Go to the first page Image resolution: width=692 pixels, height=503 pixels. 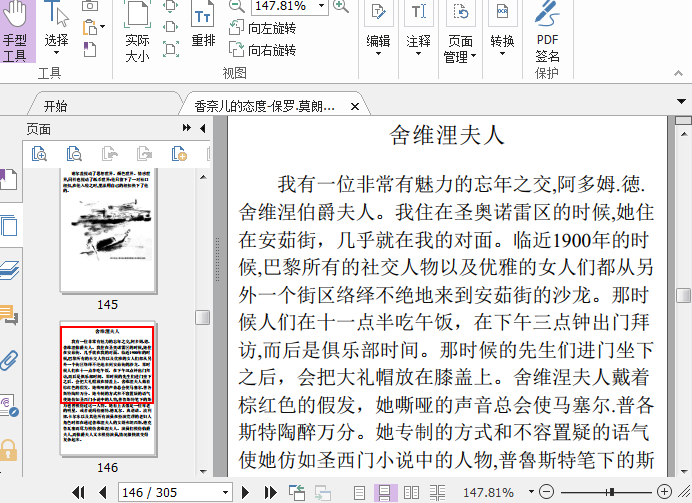[x=78, y=492]
